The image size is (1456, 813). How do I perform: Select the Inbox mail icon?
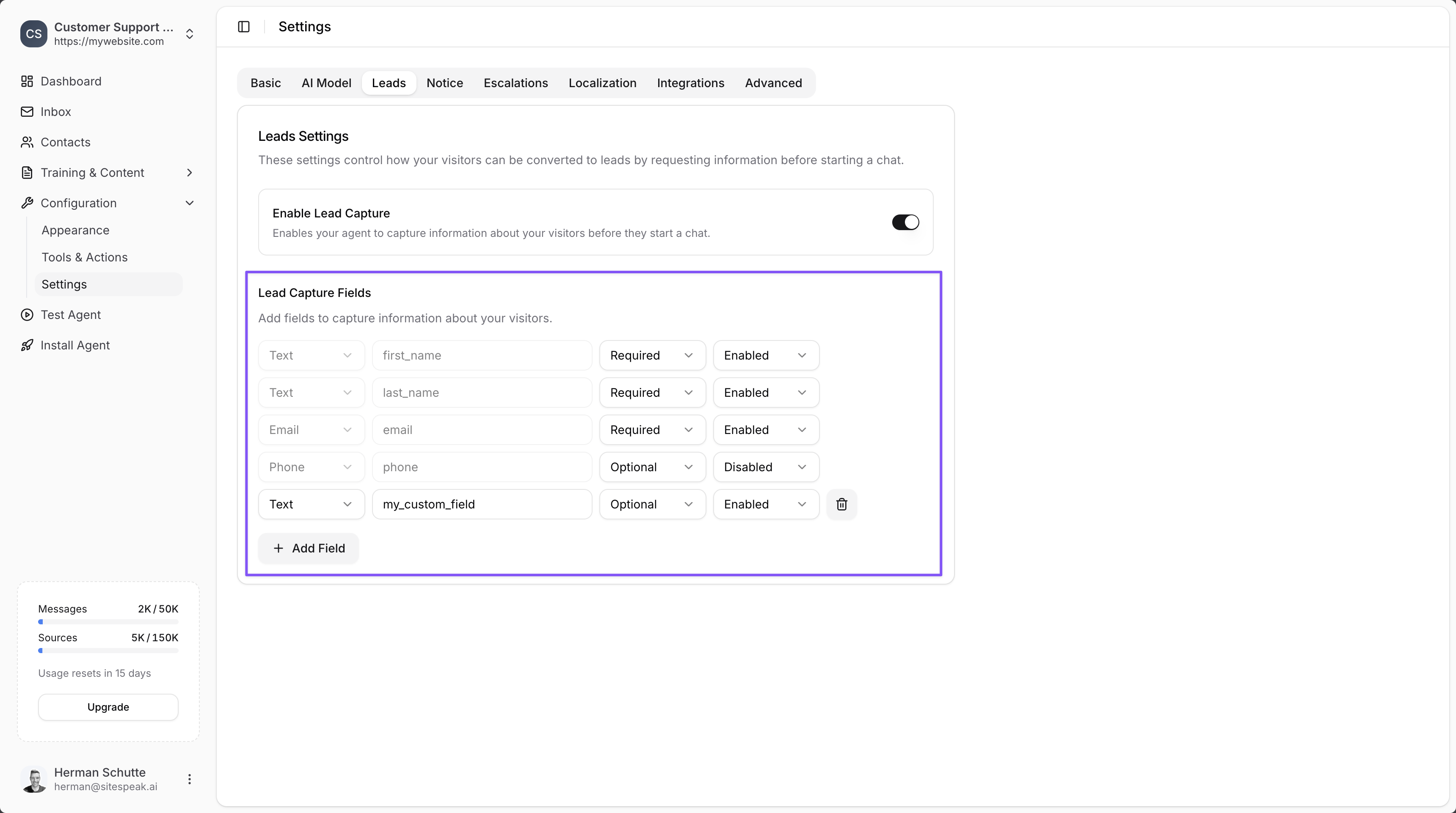[27, 111]
